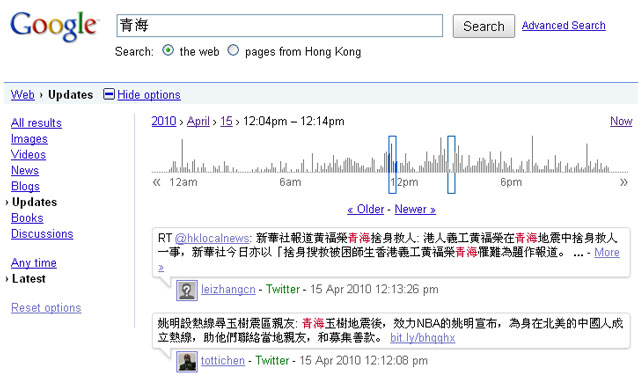
Task: Open Advanced Search link
Action: [x=563, y=25]
